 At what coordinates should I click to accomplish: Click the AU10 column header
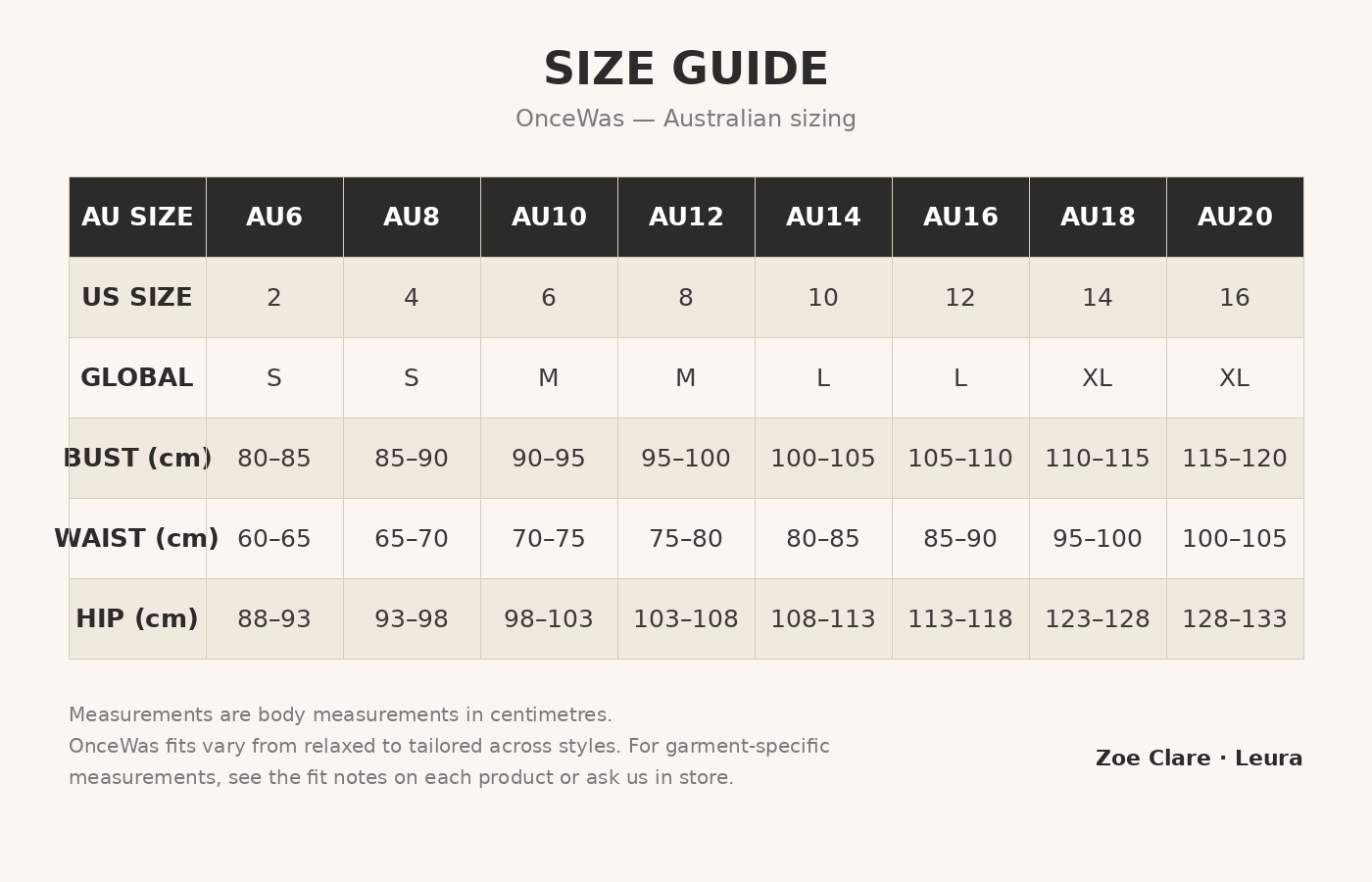click(549, 218)
